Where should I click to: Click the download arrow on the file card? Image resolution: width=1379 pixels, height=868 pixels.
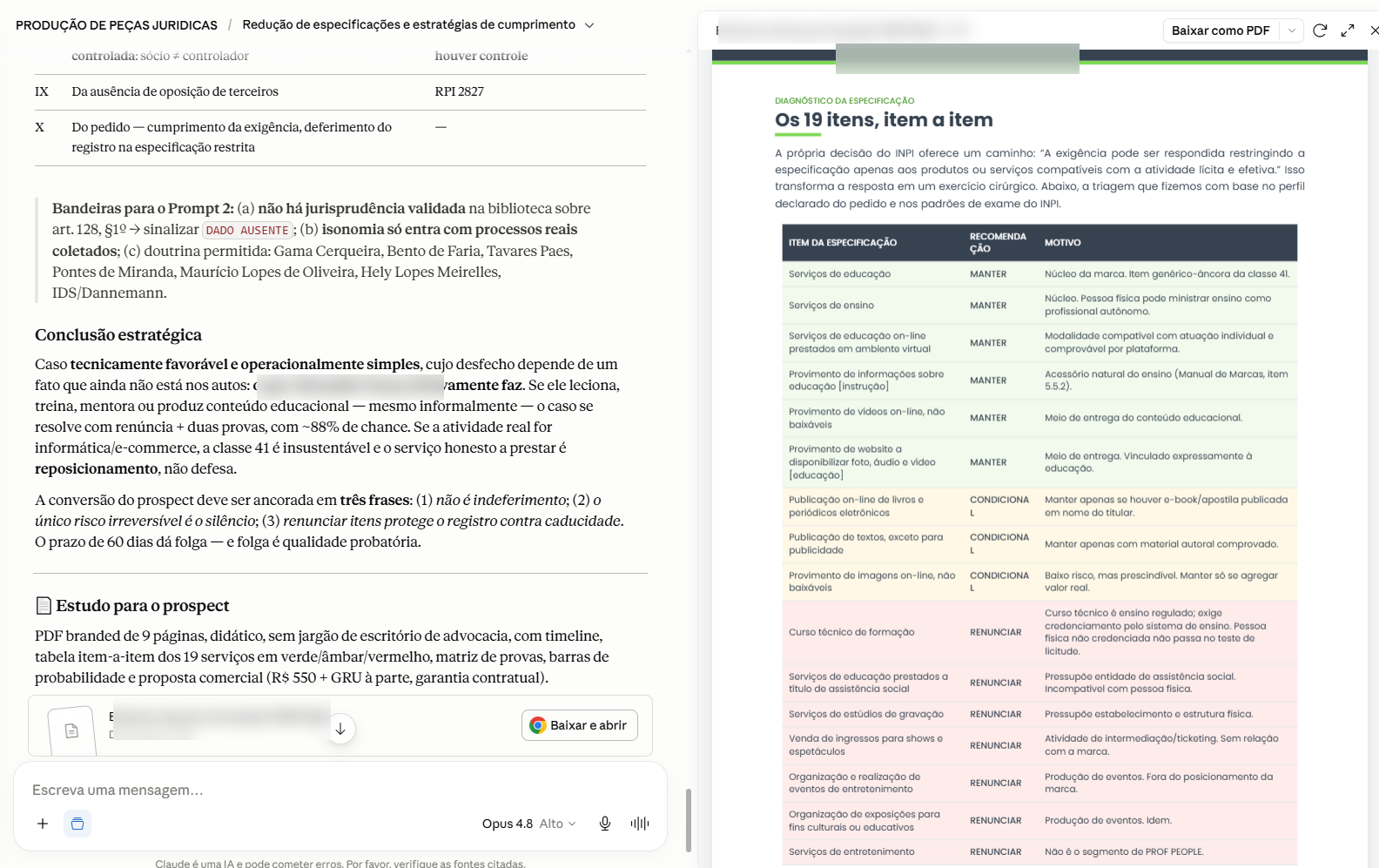(340, 729)
